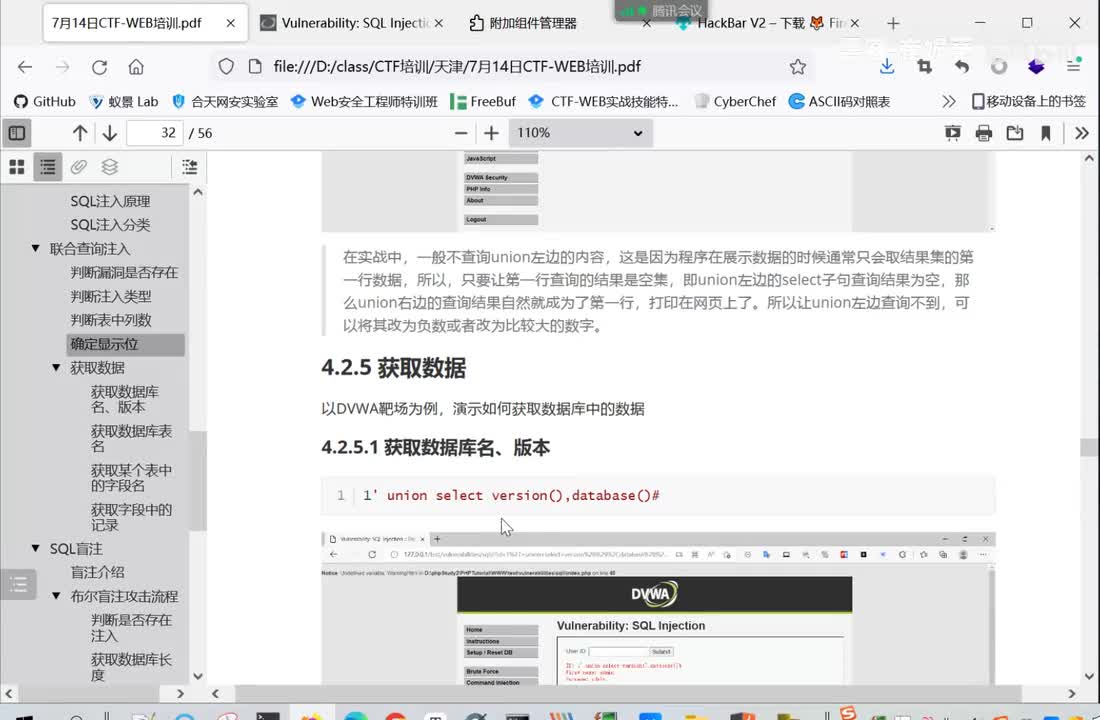
Task: Open current view bookmark icon
Action: [x=1045, y=133]
